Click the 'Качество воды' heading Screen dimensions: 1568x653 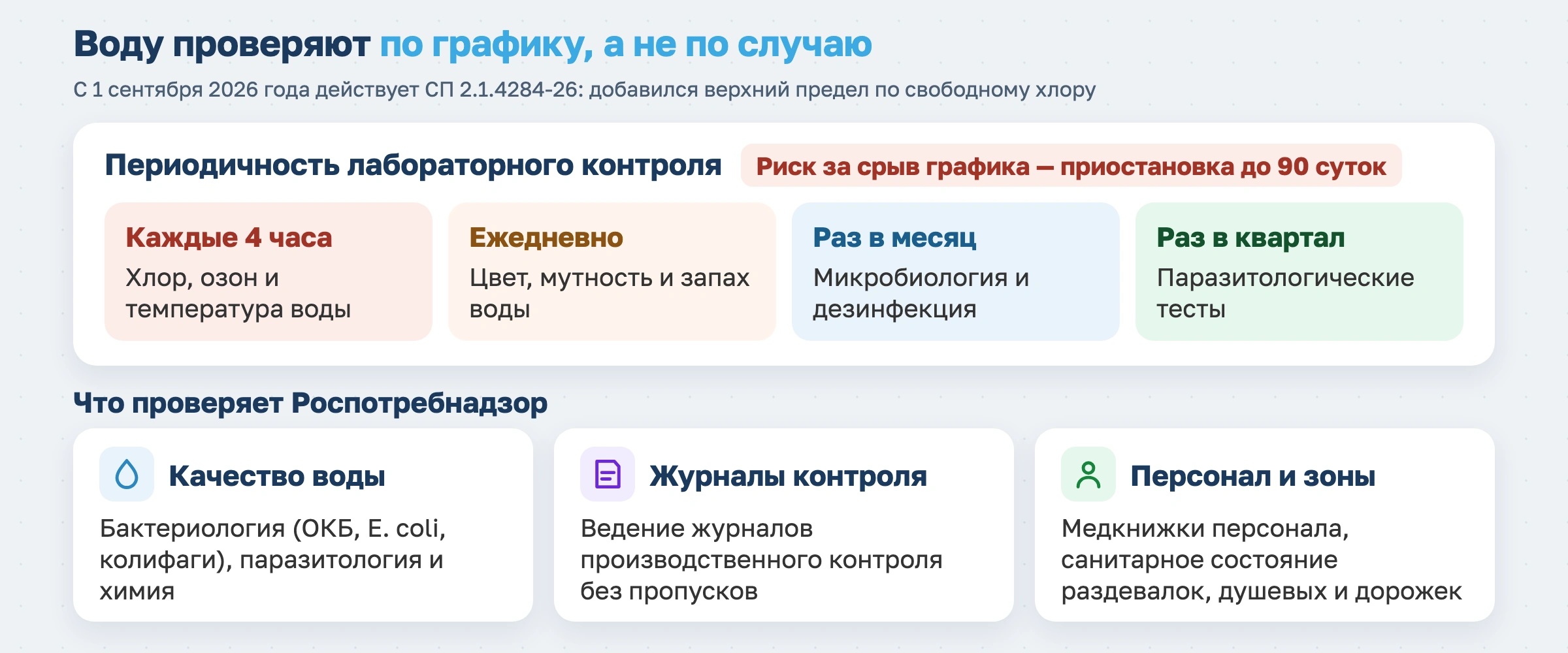point(277,476)
